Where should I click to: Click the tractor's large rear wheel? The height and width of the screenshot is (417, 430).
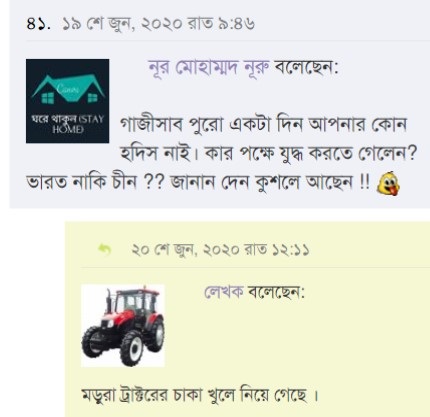(132, 348)
